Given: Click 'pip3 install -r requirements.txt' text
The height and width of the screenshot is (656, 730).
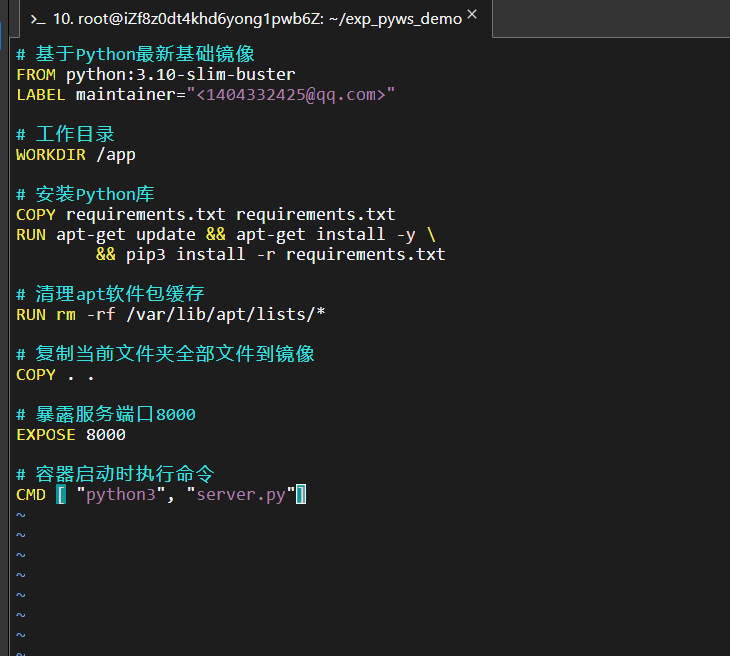Looking at the screenshot, I should click(285, 255).
